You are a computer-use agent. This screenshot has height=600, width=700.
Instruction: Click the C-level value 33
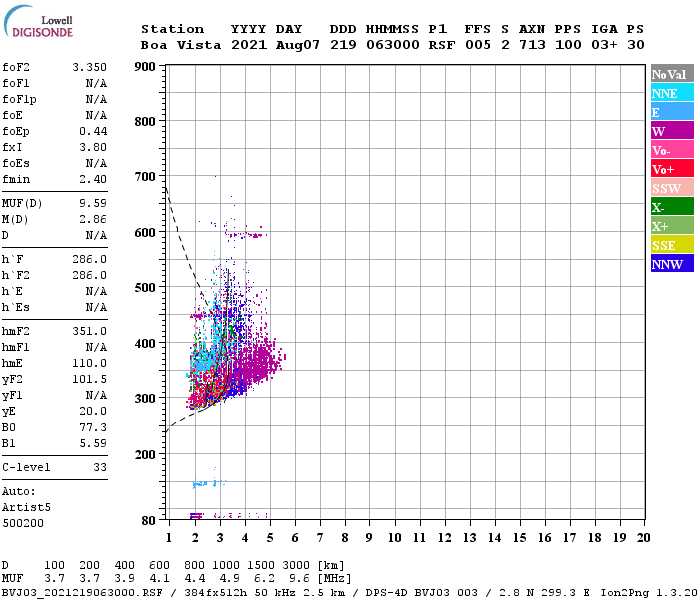pos(100,467)
